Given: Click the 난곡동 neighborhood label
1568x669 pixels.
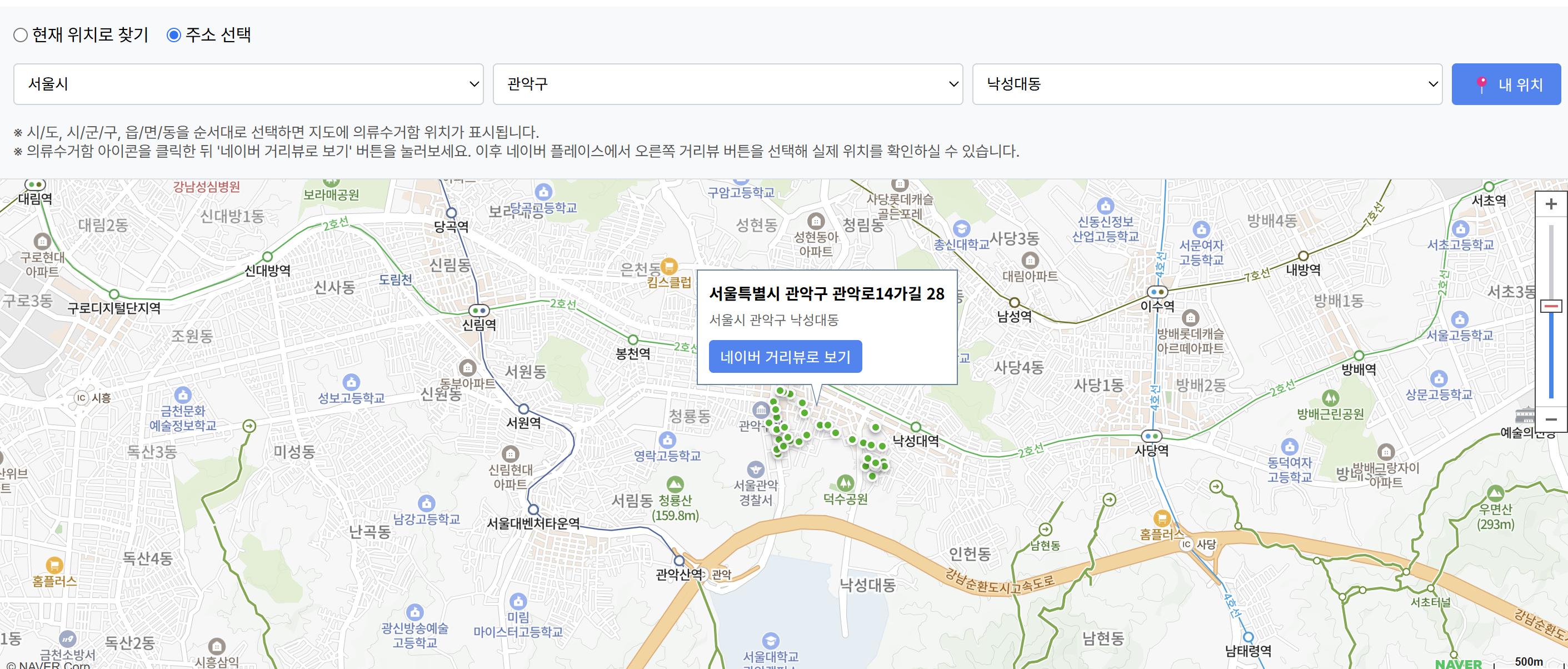Looking at the screenshot, I should [x=369, y=531].
